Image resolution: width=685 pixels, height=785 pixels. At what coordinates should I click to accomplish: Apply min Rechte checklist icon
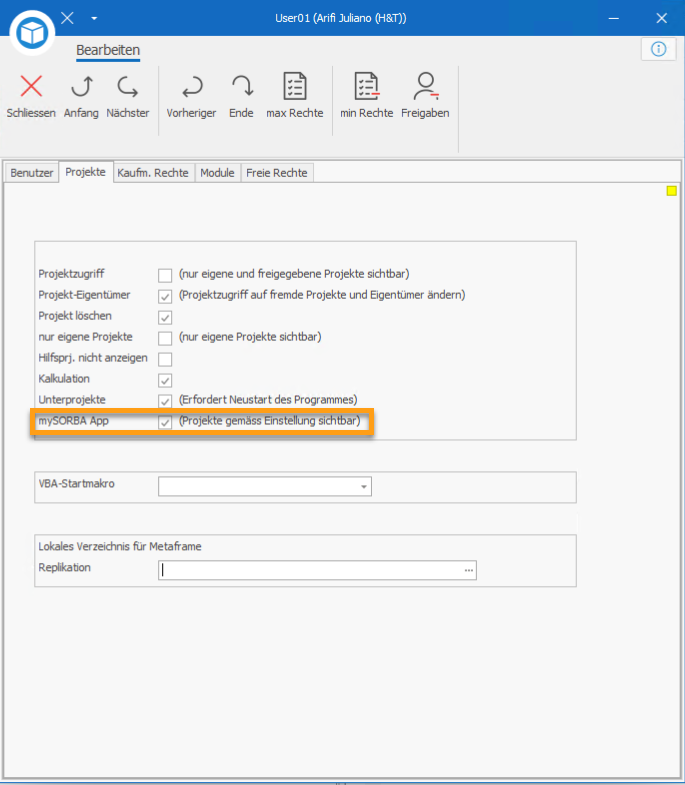[367, 87]
